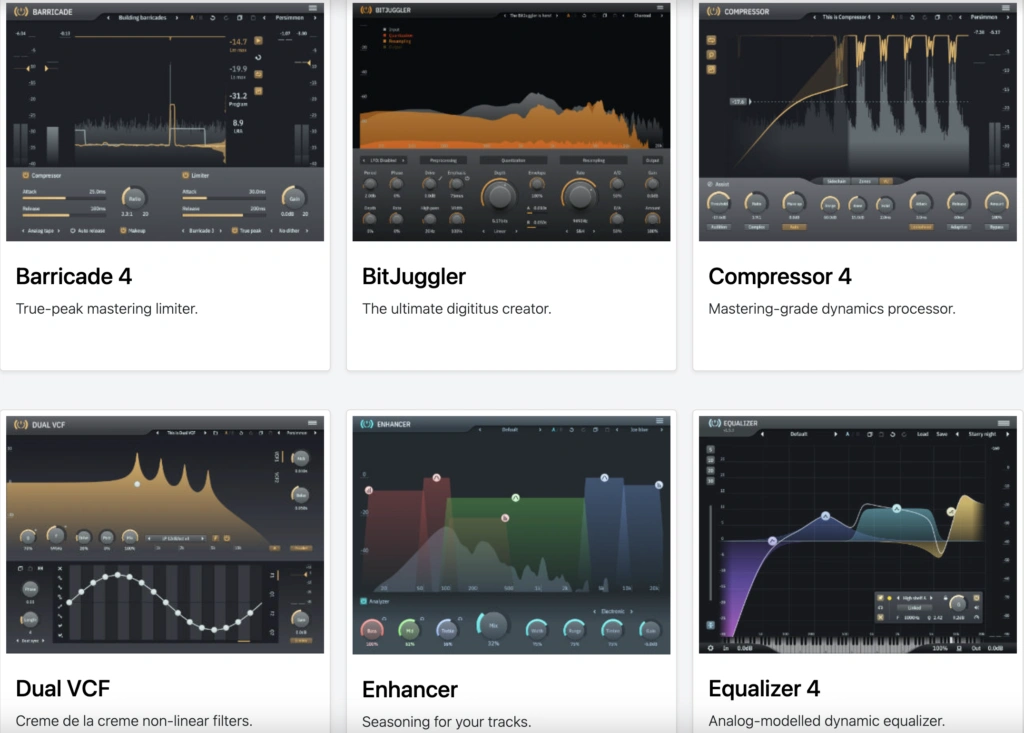Click the Equalizer plugin logo icon
Screen dimensions: 1024x733
coord(713,424)
